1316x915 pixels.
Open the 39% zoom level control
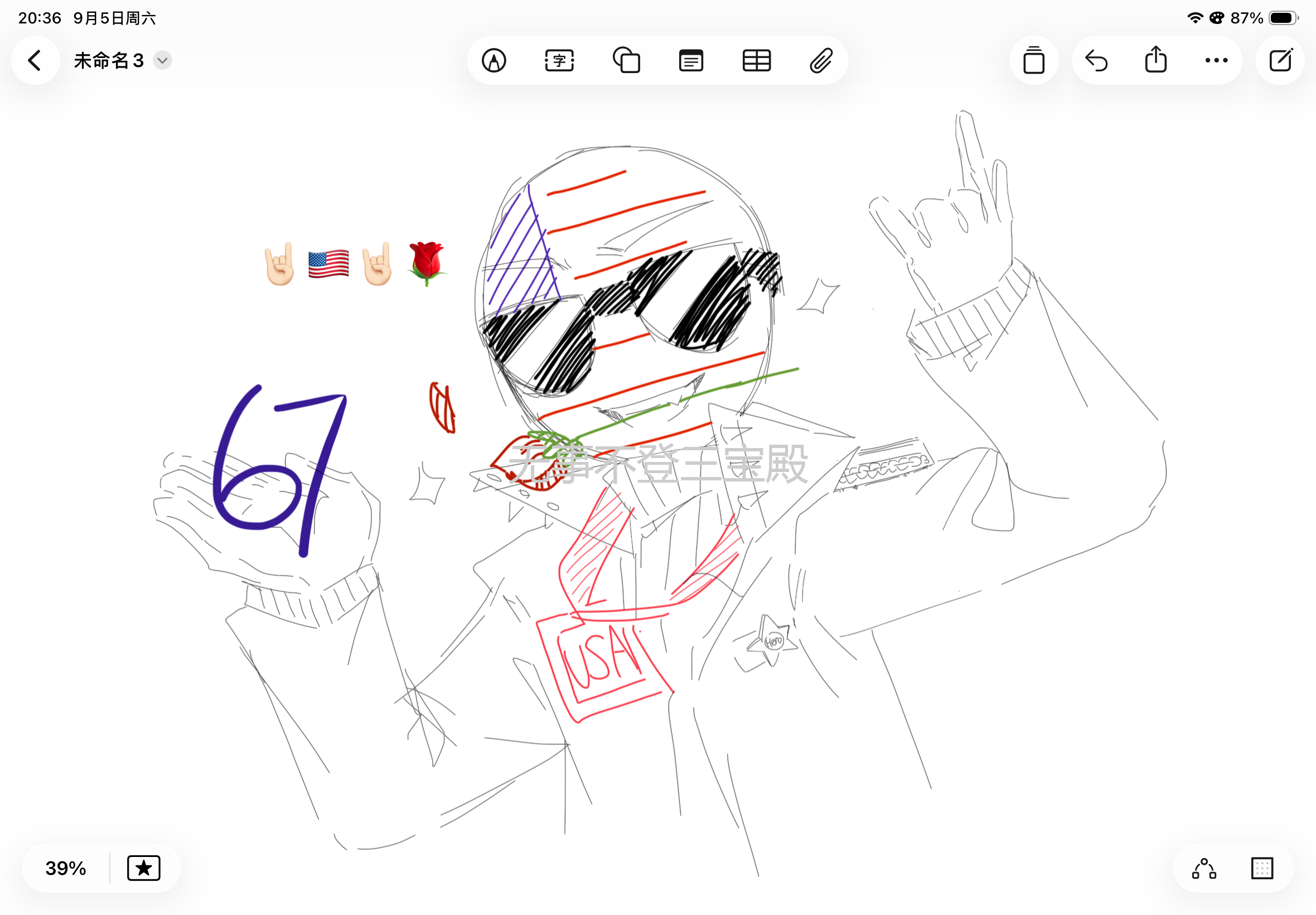[x=66, y=868]
